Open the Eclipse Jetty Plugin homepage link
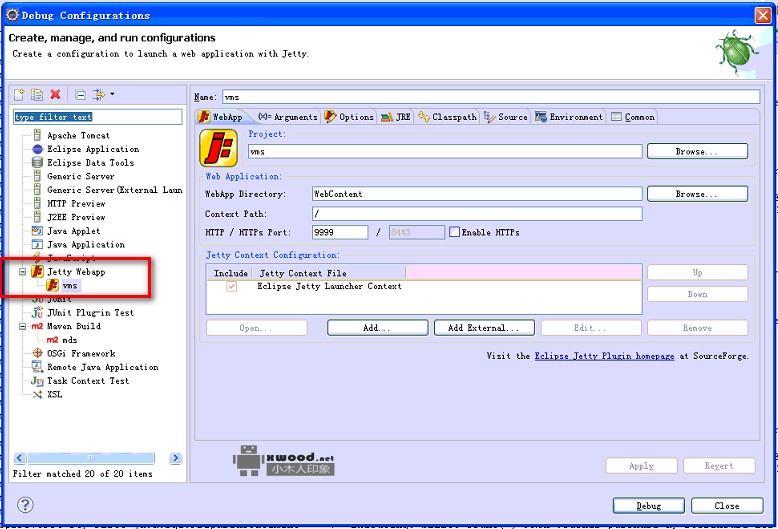 pyautogui.click(x=604, y=356)
